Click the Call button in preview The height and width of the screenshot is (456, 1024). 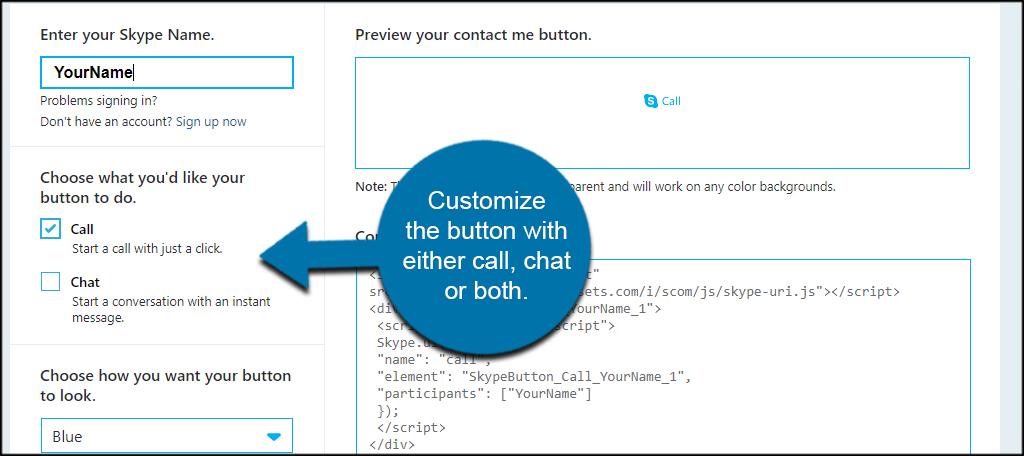click(662, 101)
